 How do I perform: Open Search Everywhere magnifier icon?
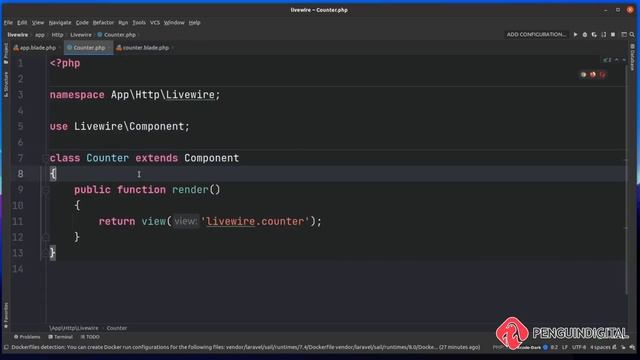(x=632, y=35)
